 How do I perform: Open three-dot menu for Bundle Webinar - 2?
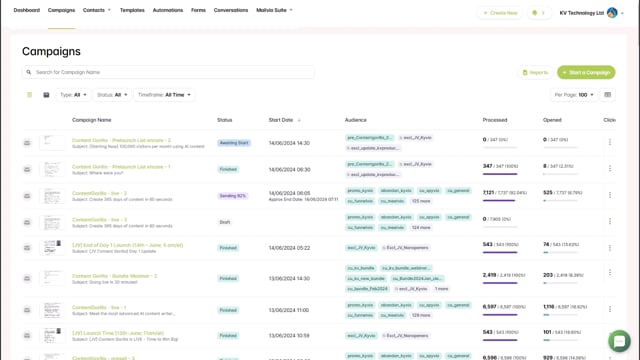pyautogui.click(x=610, y=272)
